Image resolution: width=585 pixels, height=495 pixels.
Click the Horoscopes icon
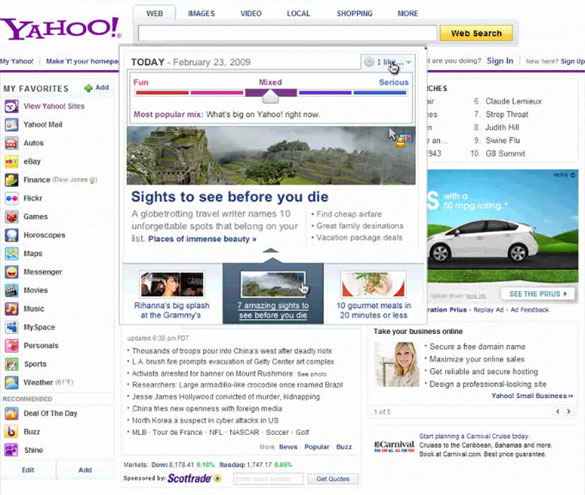tap(12, 235)
